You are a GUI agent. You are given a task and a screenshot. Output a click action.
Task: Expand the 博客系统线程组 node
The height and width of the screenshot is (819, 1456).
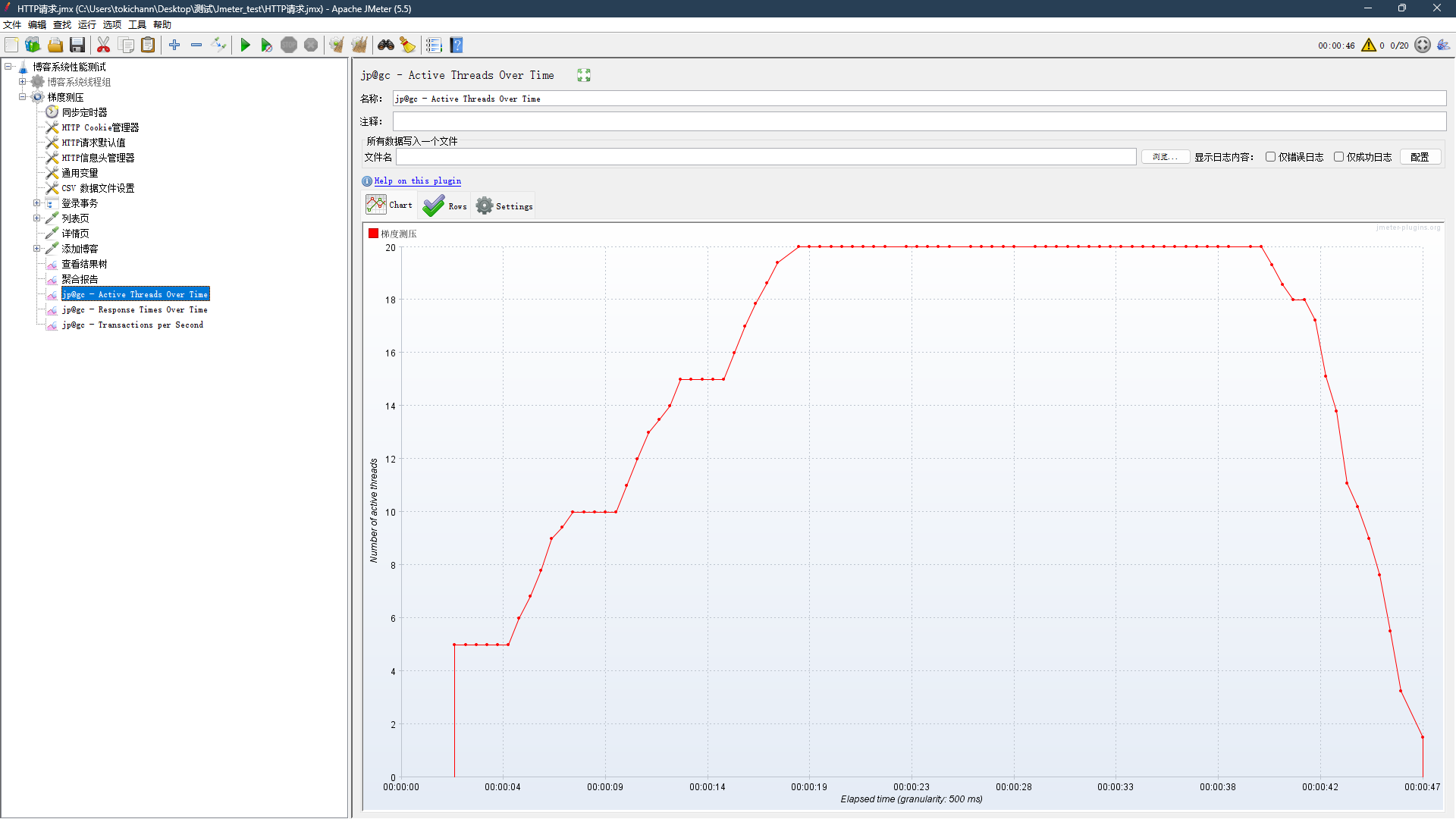[x=23, y=82]
